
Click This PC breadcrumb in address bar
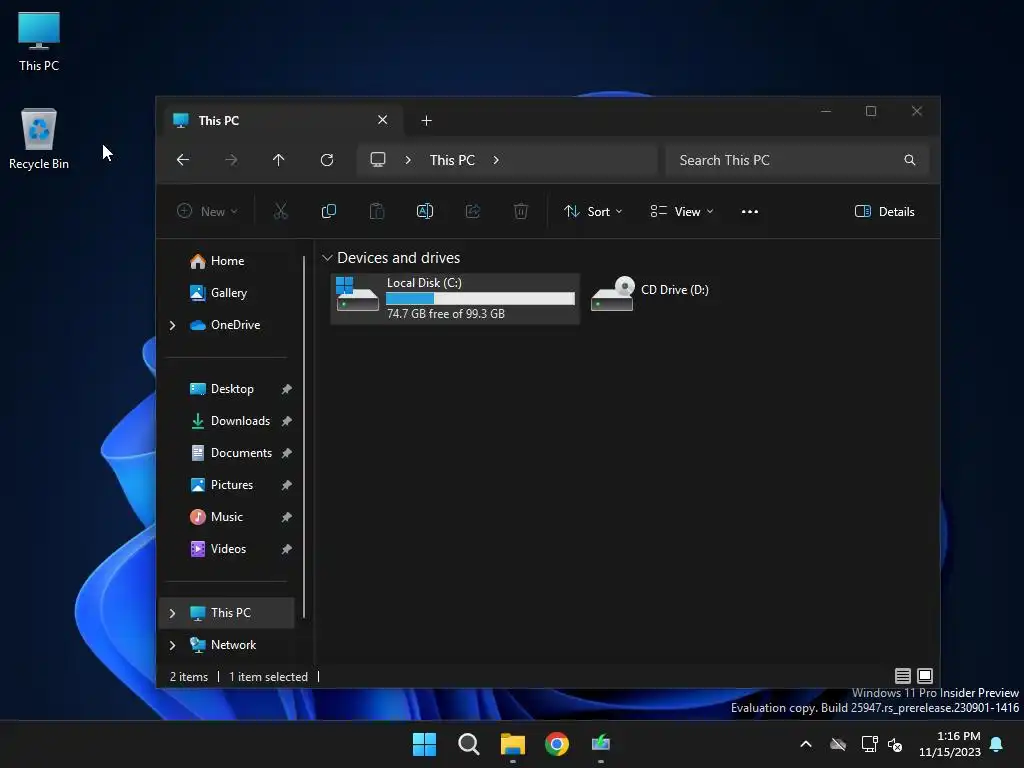tap(452, 160)
